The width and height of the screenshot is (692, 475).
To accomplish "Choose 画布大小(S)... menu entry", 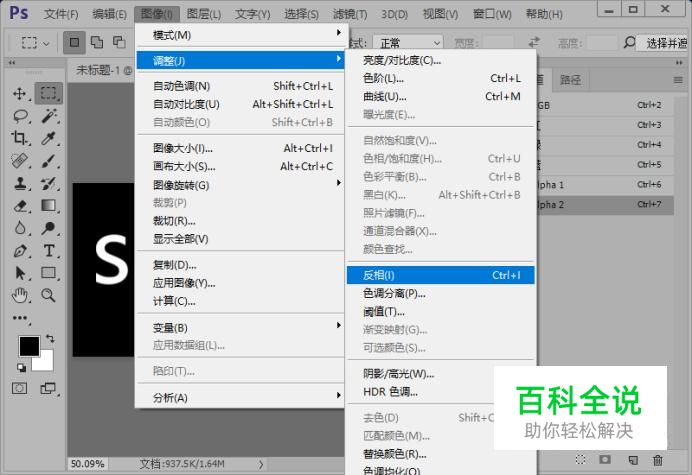I will pos(241,166).
